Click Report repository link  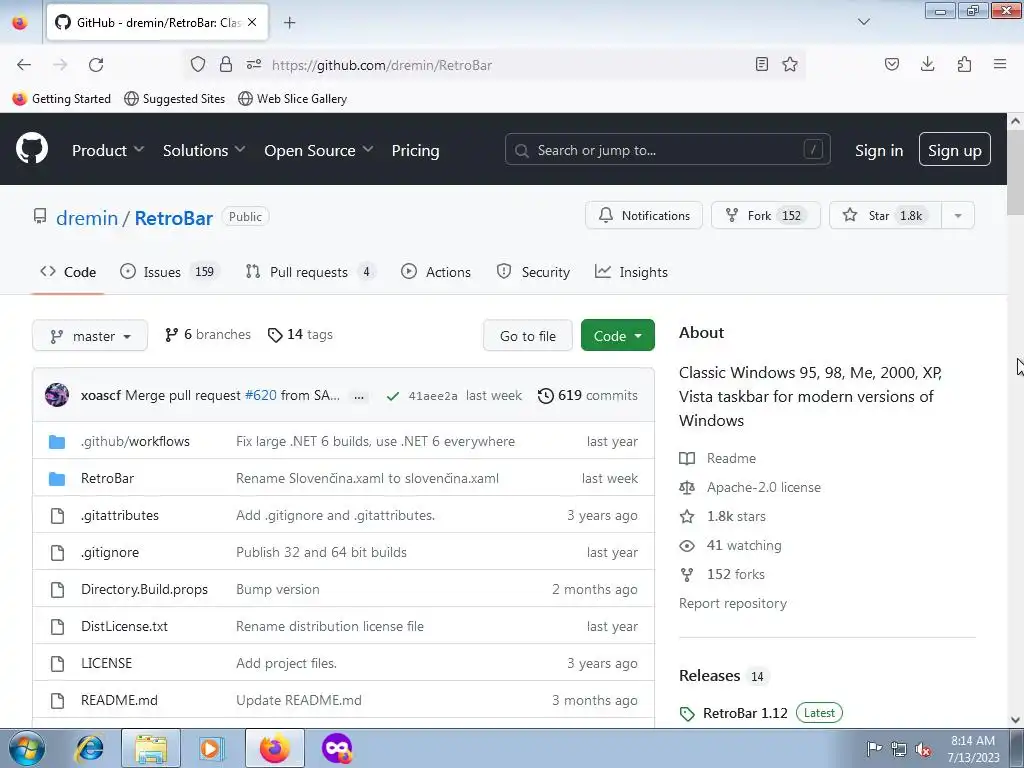tap(733, 603)
